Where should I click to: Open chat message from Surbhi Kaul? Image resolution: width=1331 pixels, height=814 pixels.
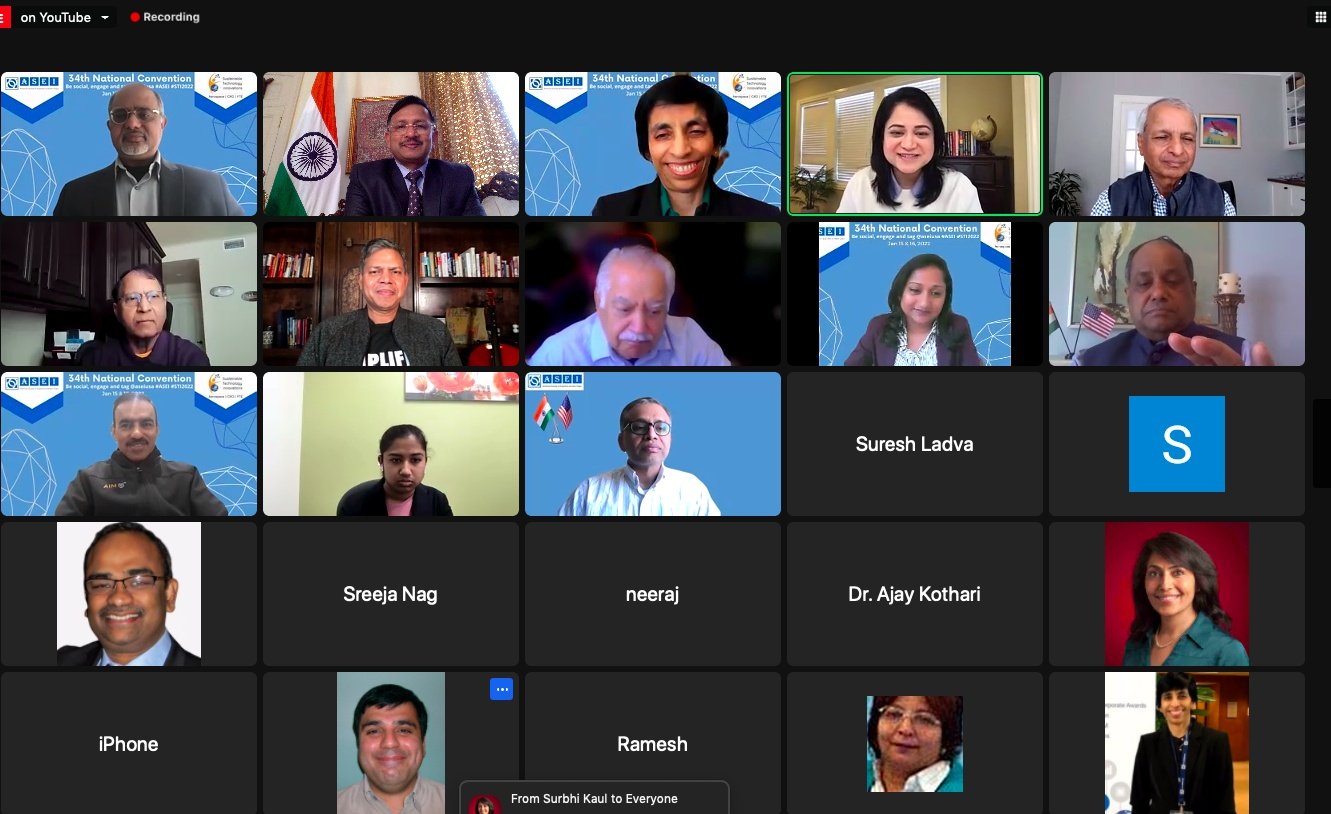[594, 798]
